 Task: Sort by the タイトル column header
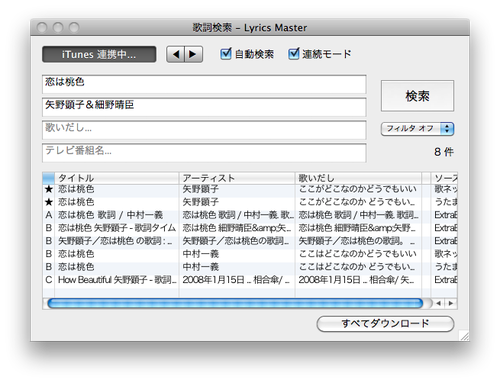tap(117, 178)
